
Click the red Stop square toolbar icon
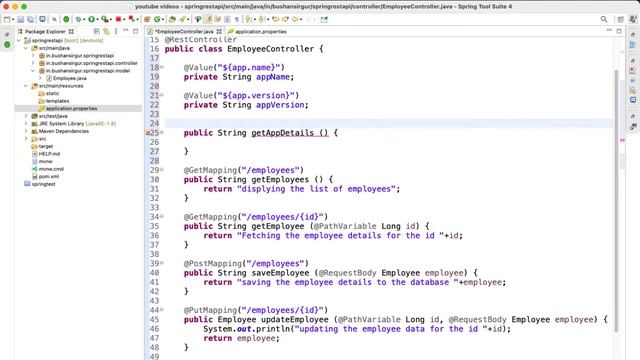point(118,19)
